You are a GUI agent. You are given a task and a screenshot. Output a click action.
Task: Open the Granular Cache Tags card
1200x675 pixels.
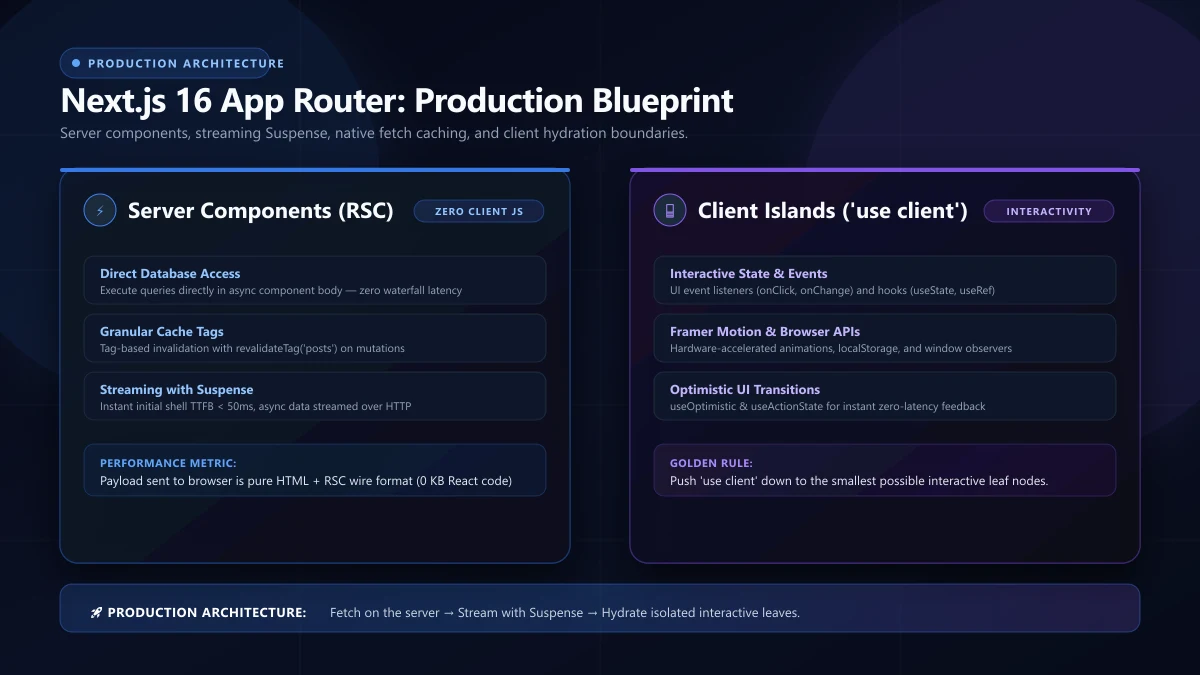pyautogui.click(x=315, y=338)
